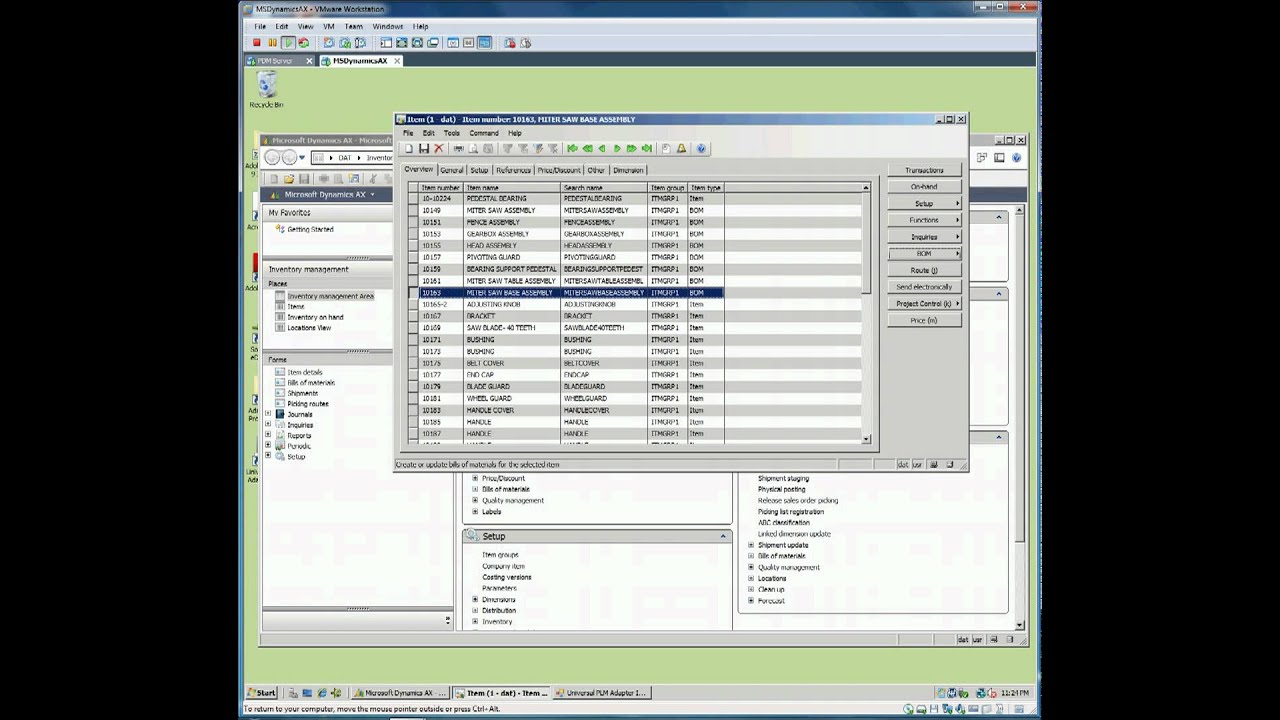The image size is (1280, 720).
Task: Open the Recycle Bin desktop icon
Action: (266, 90)
